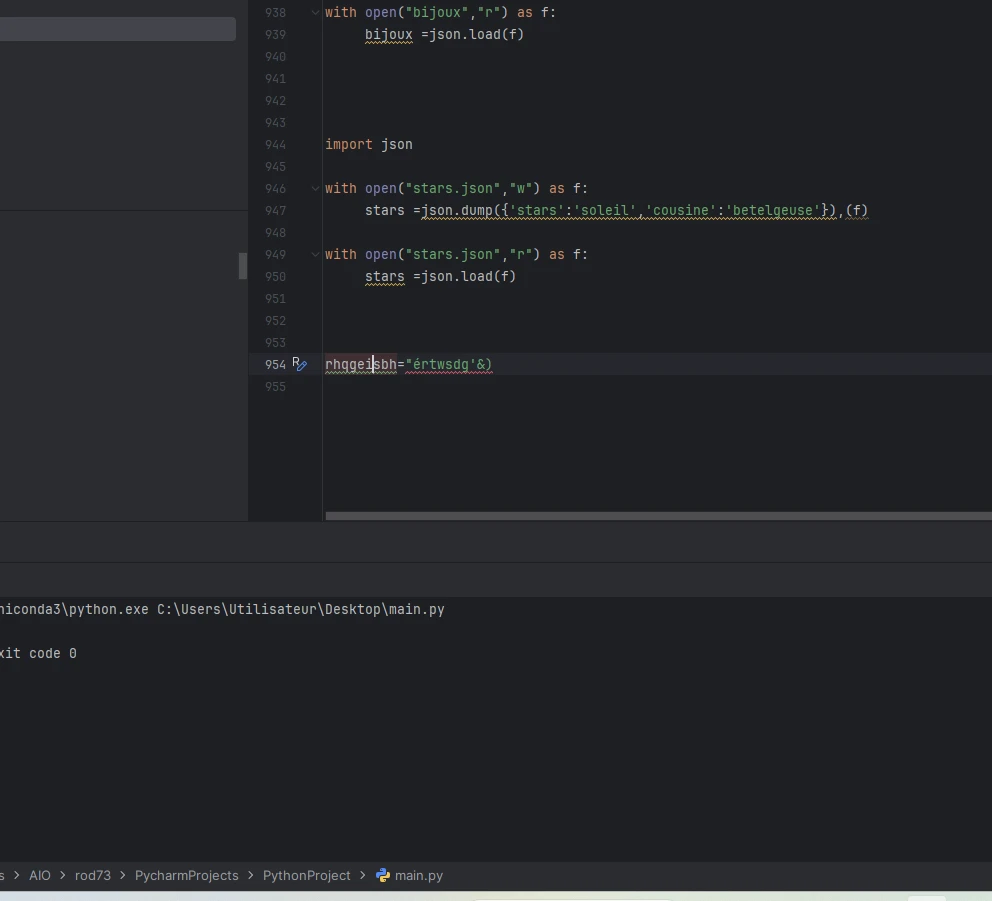Click the gutter at line number 950
The width and height of the screenshot is (992, 901).
[x=275, y=277]
